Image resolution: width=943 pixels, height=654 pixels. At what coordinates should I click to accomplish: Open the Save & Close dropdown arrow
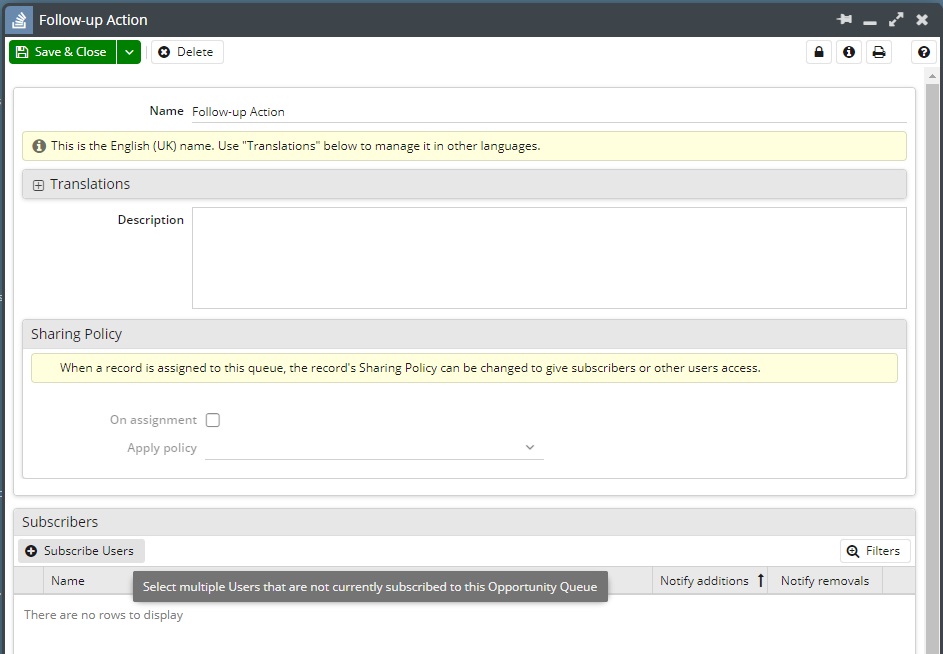coord(127,51)
